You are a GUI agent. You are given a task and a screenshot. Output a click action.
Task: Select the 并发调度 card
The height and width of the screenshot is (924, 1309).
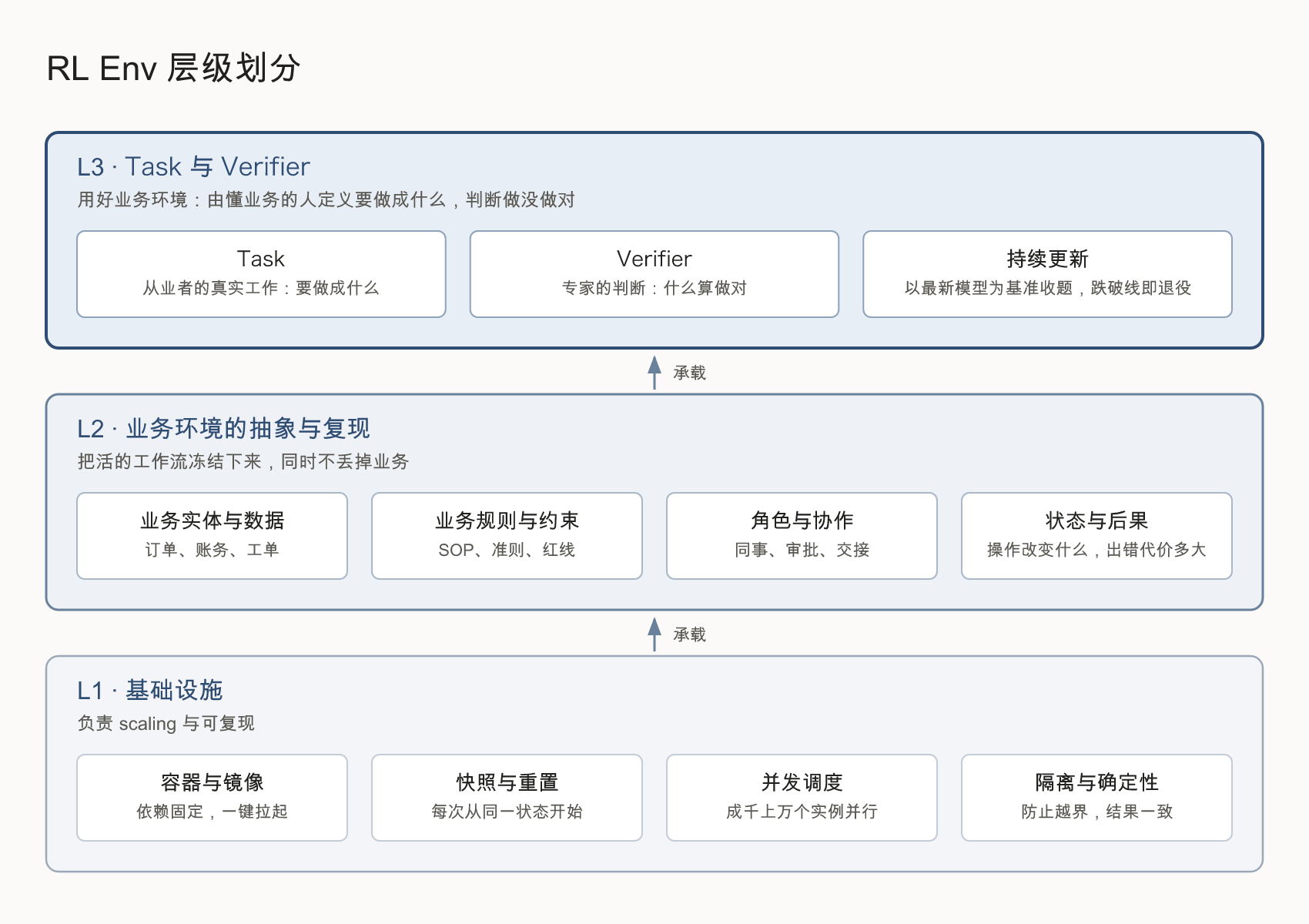(x=802, y=798)
